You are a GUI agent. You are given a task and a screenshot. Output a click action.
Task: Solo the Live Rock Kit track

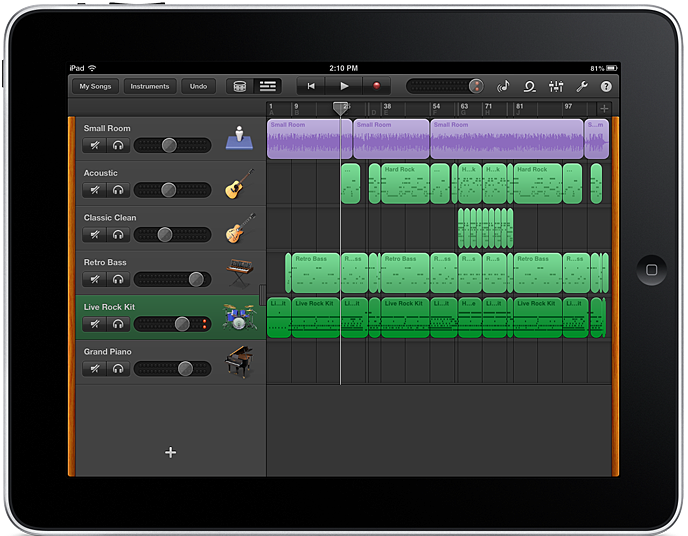coord(118,324)
